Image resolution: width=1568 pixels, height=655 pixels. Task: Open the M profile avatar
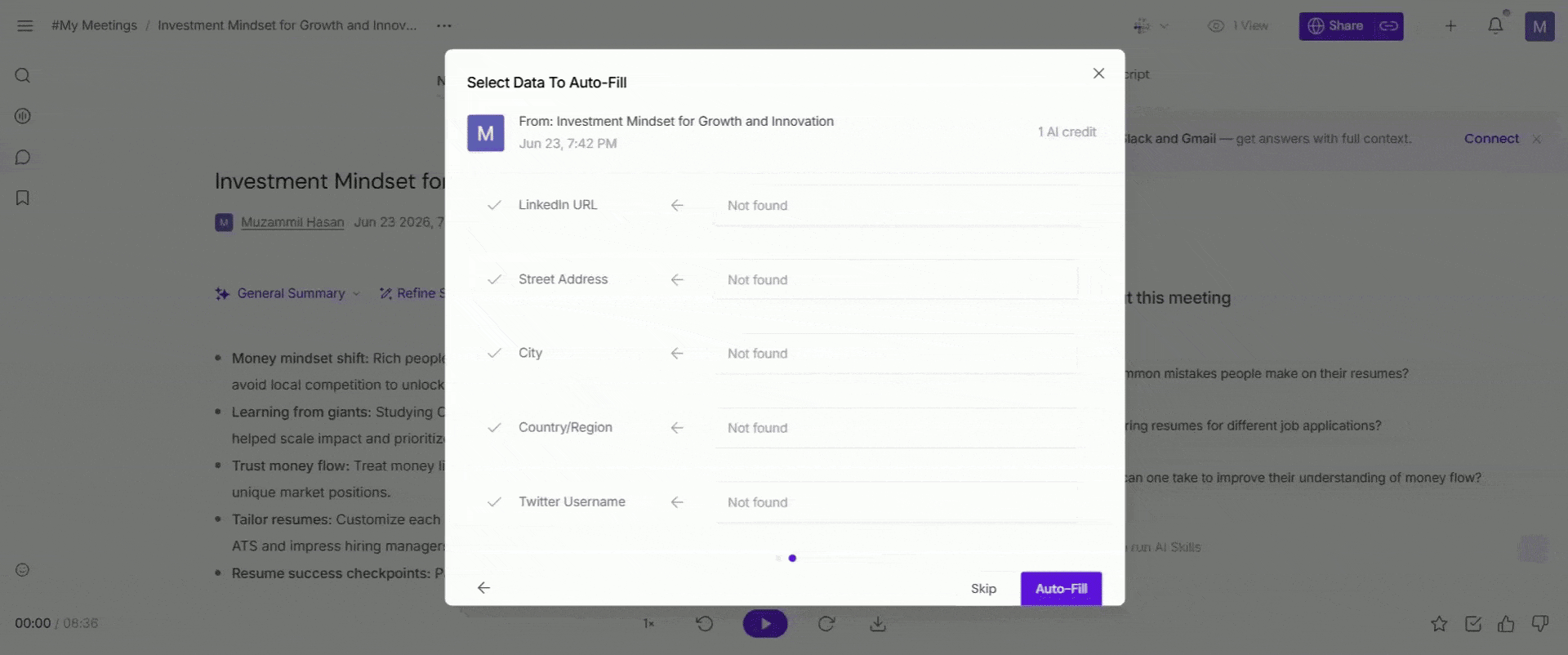[1539, 26]
